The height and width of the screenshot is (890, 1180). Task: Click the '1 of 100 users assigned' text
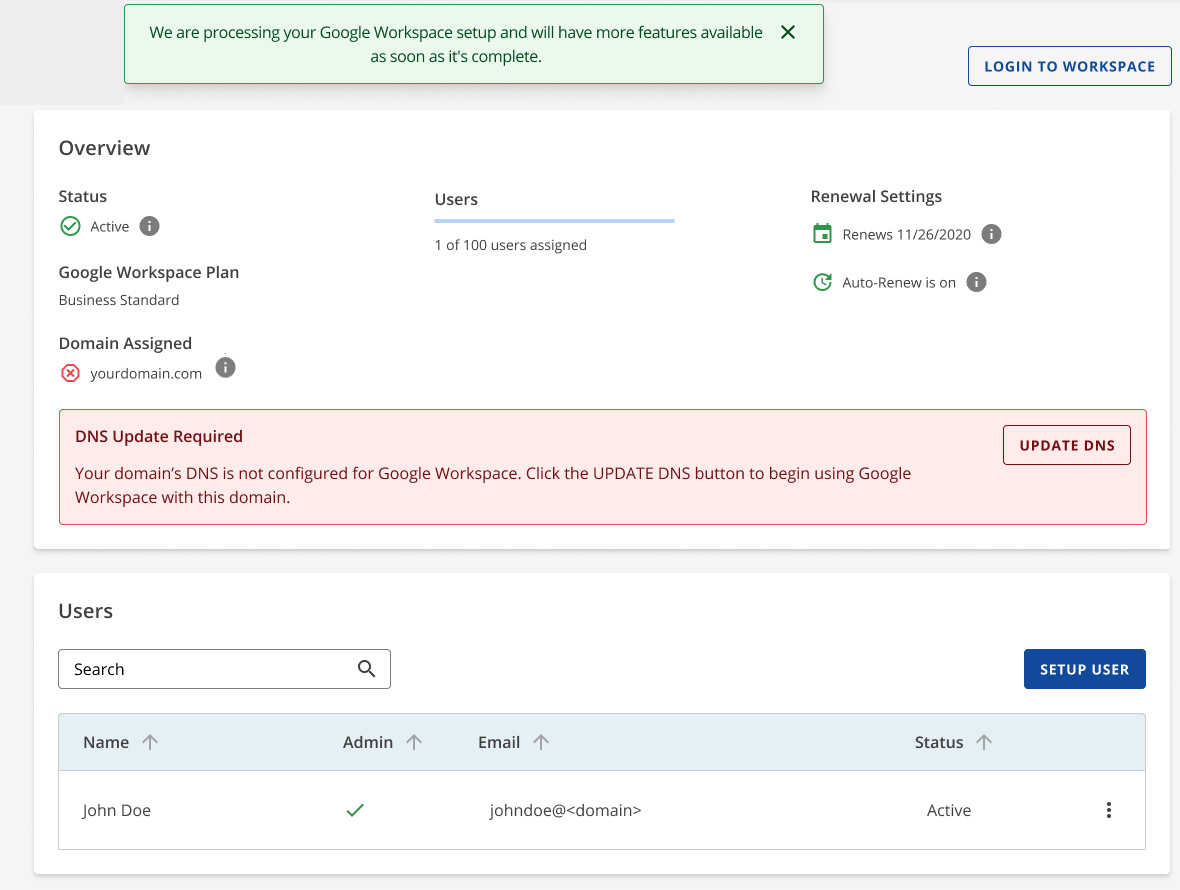[510, 245]
